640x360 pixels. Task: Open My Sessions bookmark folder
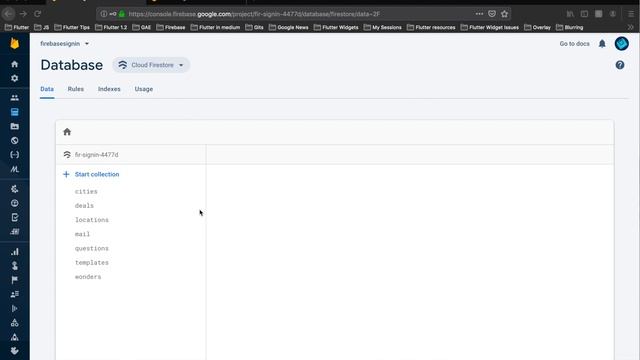(382, 27)
